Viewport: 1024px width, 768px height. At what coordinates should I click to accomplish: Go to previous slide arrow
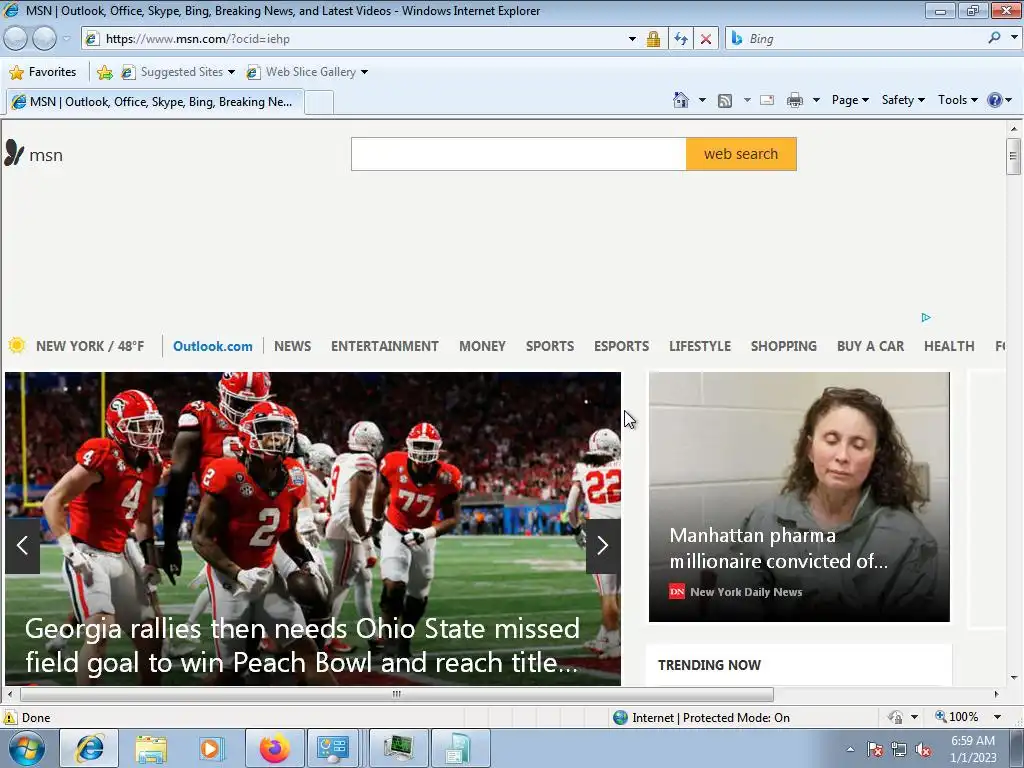pos(22,545)
